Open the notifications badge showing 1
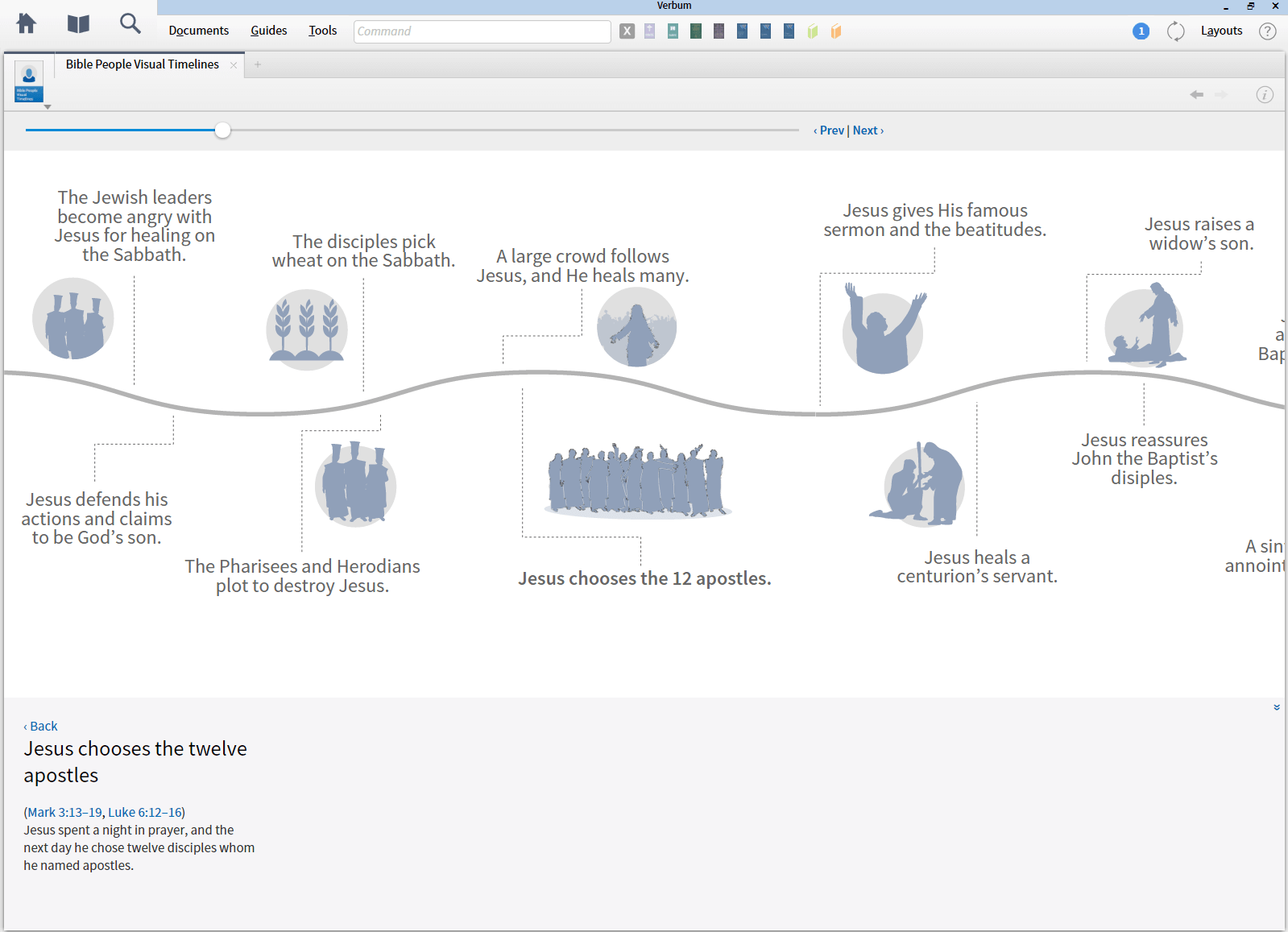This screenshot has width=1288, height=932. pos(1141,31)
